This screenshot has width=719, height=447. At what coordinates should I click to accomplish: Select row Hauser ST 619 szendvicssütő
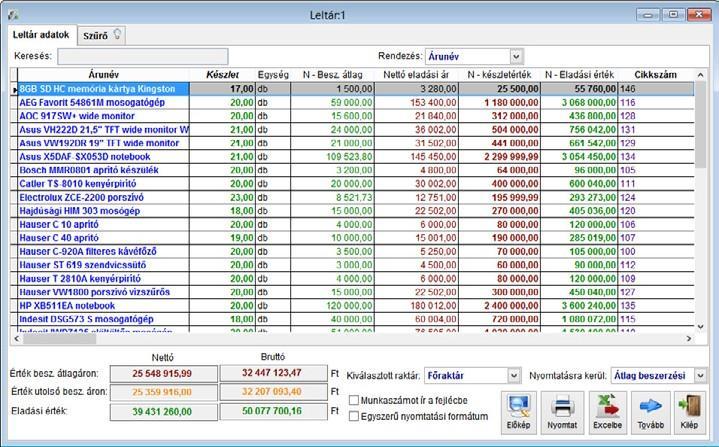coord(351,265)
